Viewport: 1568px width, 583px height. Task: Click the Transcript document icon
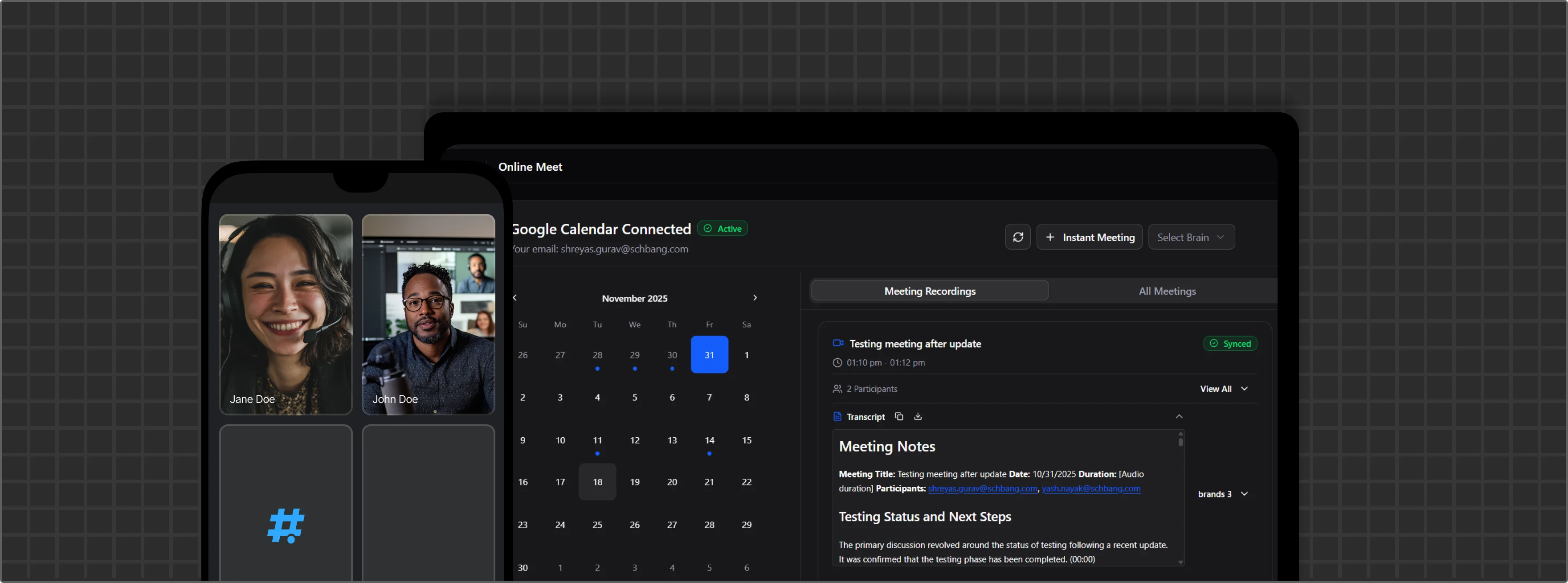(837, 417)
